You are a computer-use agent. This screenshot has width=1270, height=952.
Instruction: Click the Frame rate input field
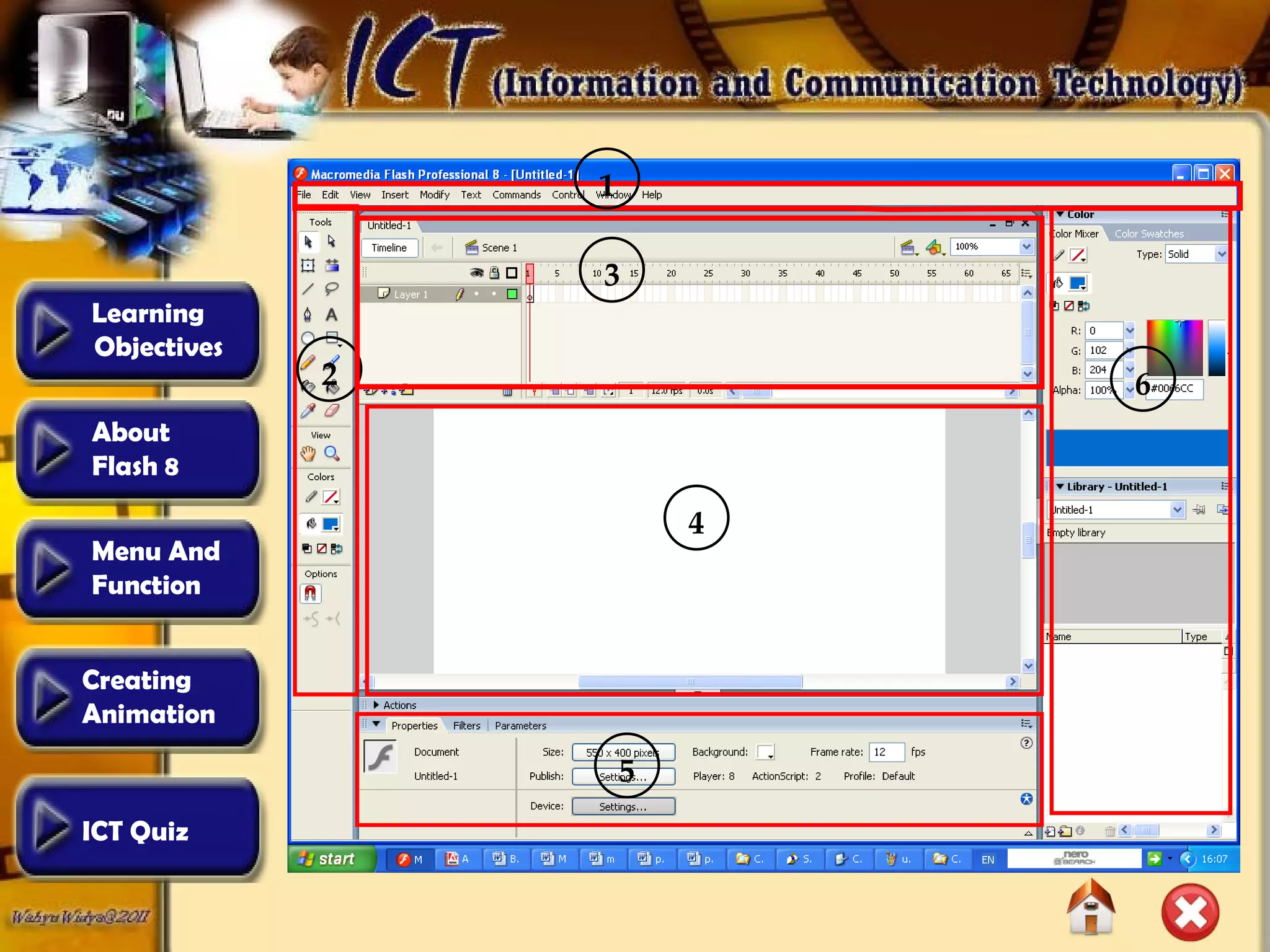coord(887,752)
